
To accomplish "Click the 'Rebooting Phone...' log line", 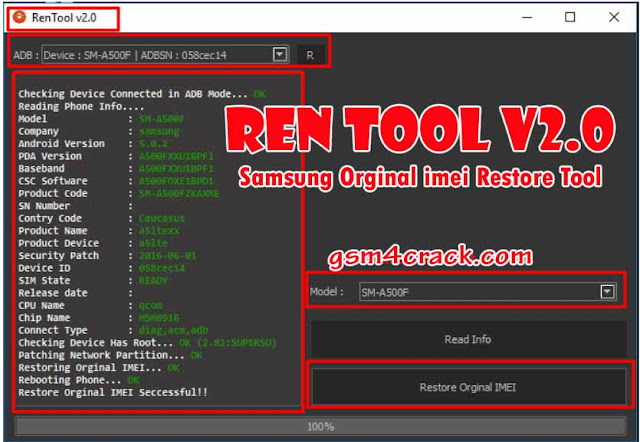I will click(x=79, y=380).
